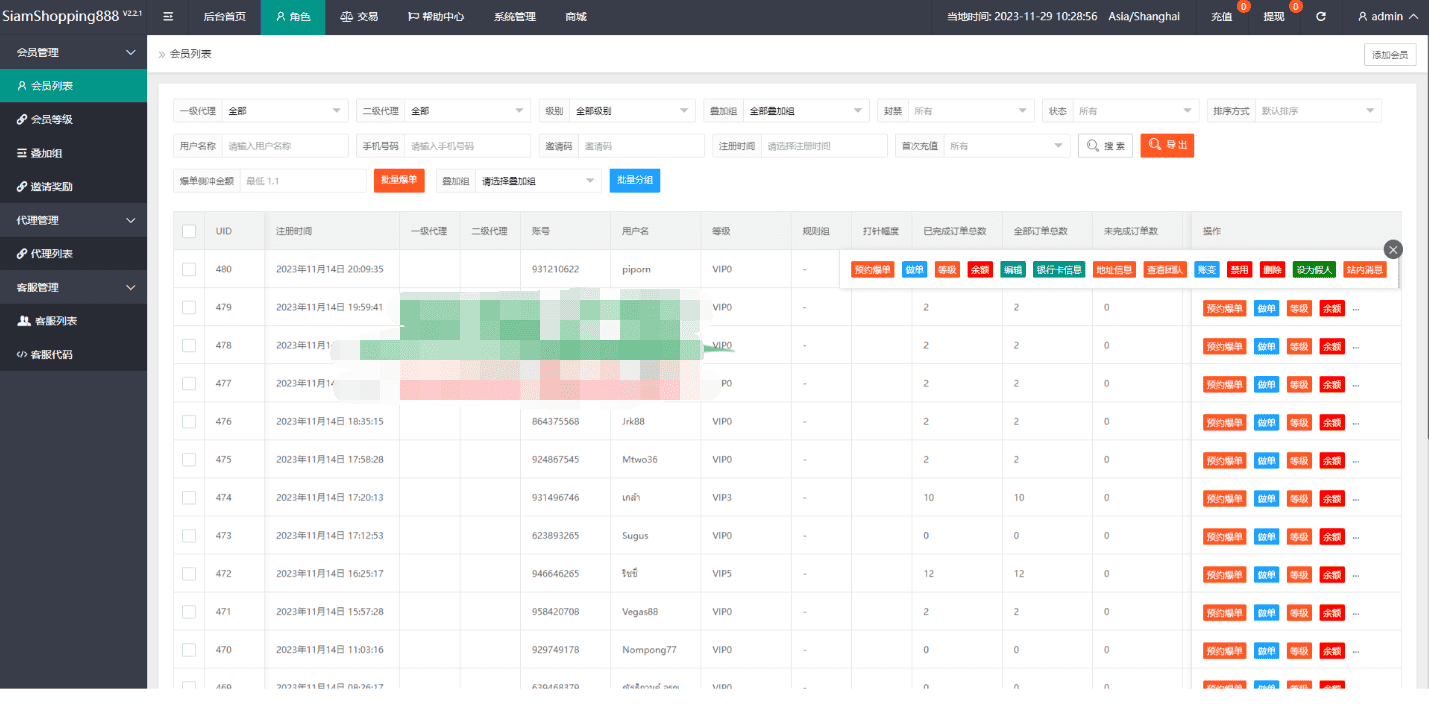1429x706 pixels.
Task: Click the orange 导出 export button
Action: coord(1167,146)
